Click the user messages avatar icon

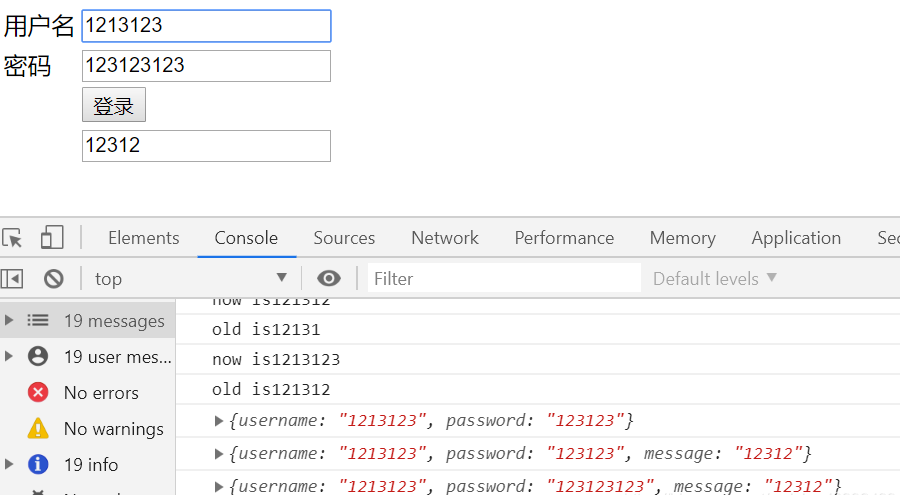(x=38, y=356)
